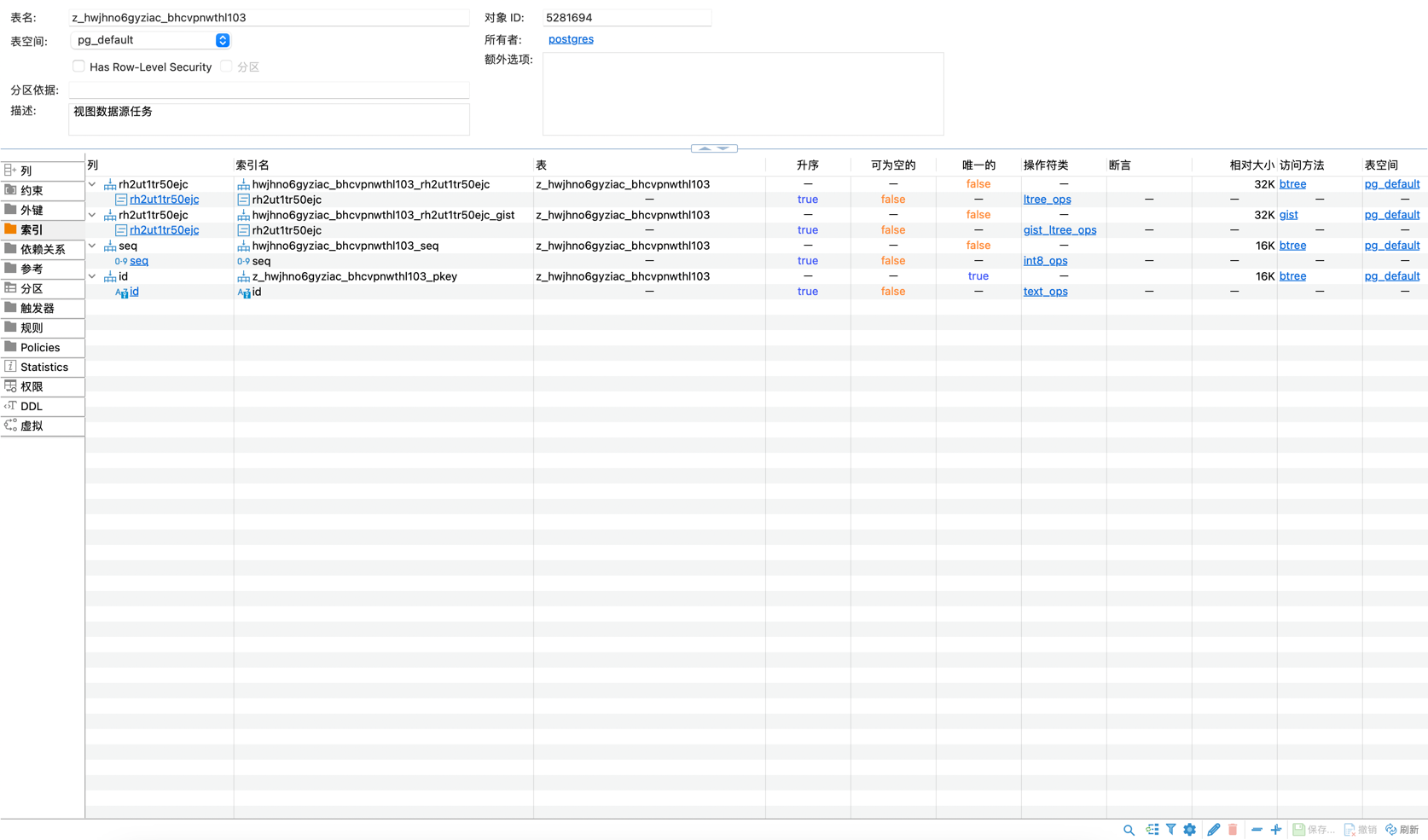Open the gist access method link
1428x840 pixels.
coord(1288,214)
